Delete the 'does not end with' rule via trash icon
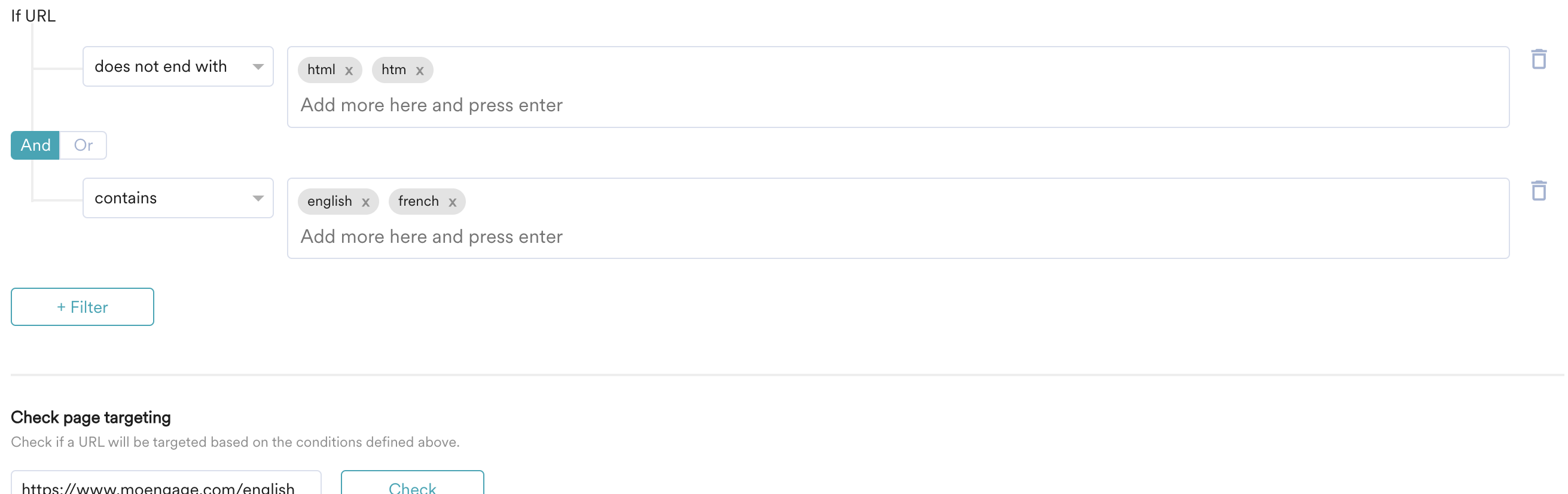The image size is (1568, 494). (1539, 59)
